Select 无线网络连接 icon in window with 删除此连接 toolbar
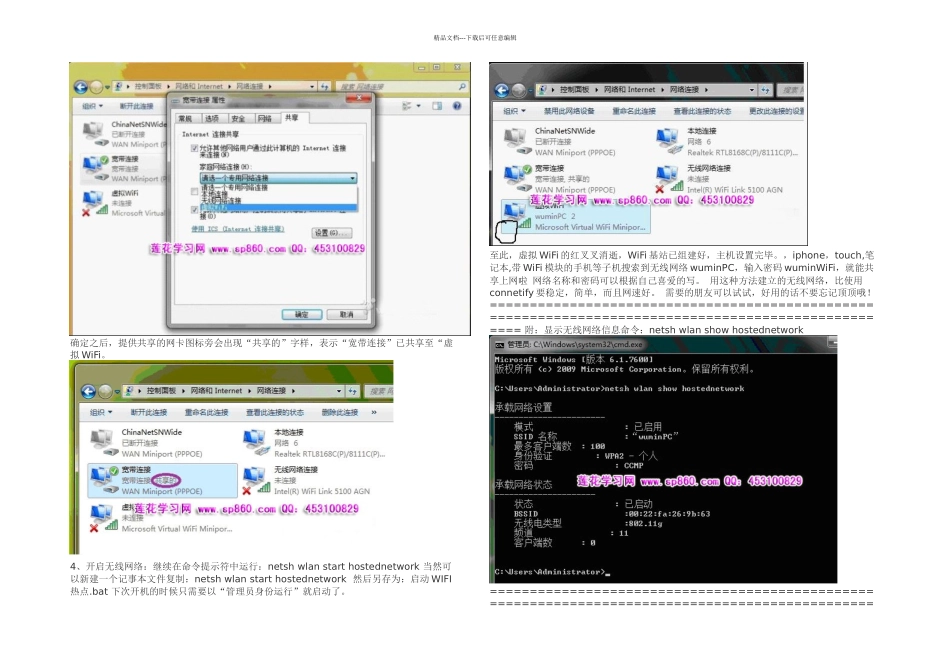Image resolution: width=950 pixels, height=672 pixels. pos(255,481)
